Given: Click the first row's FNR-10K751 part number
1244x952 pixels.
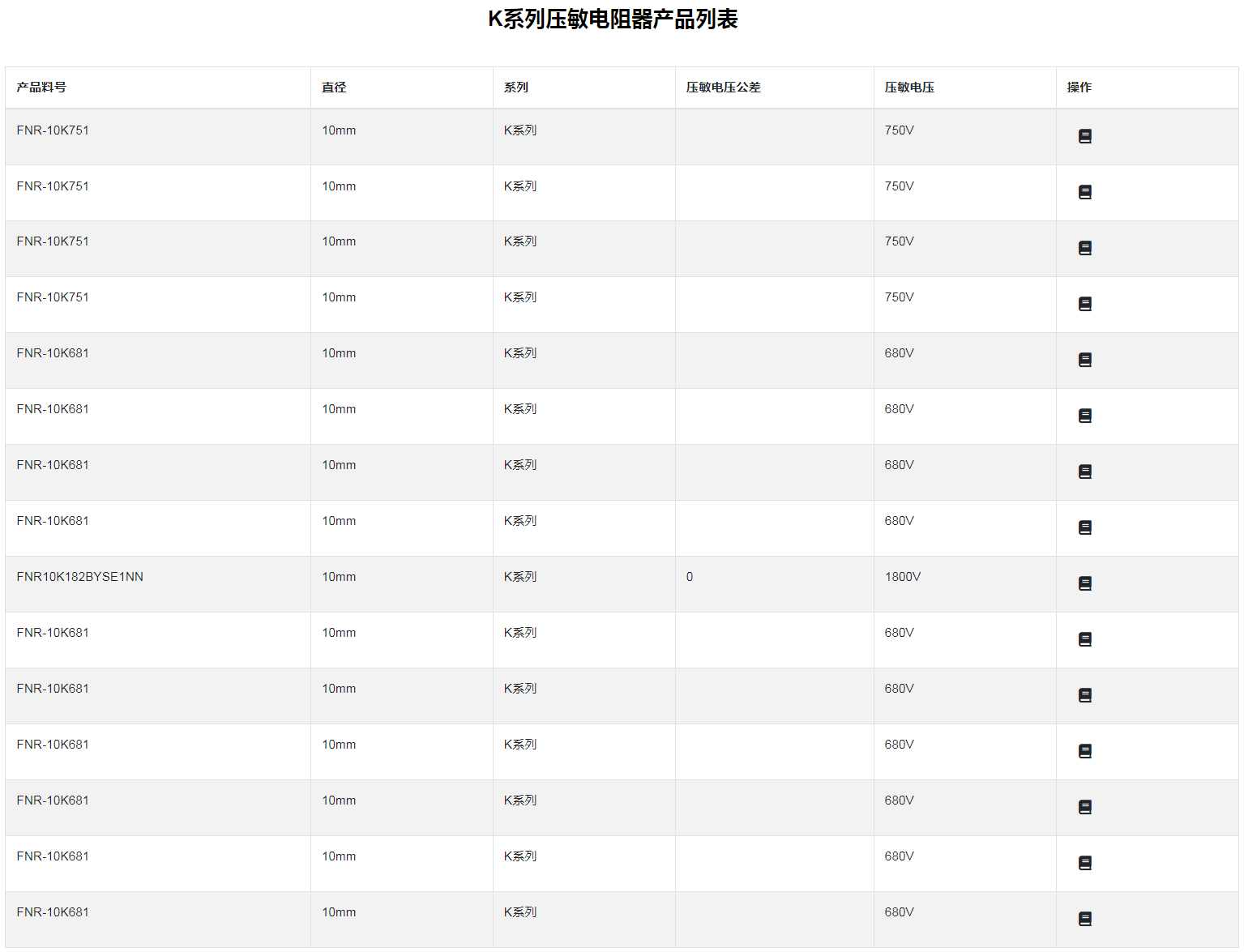Looking at the screenshot, I should pyautogui.click(x=53, y=130).
